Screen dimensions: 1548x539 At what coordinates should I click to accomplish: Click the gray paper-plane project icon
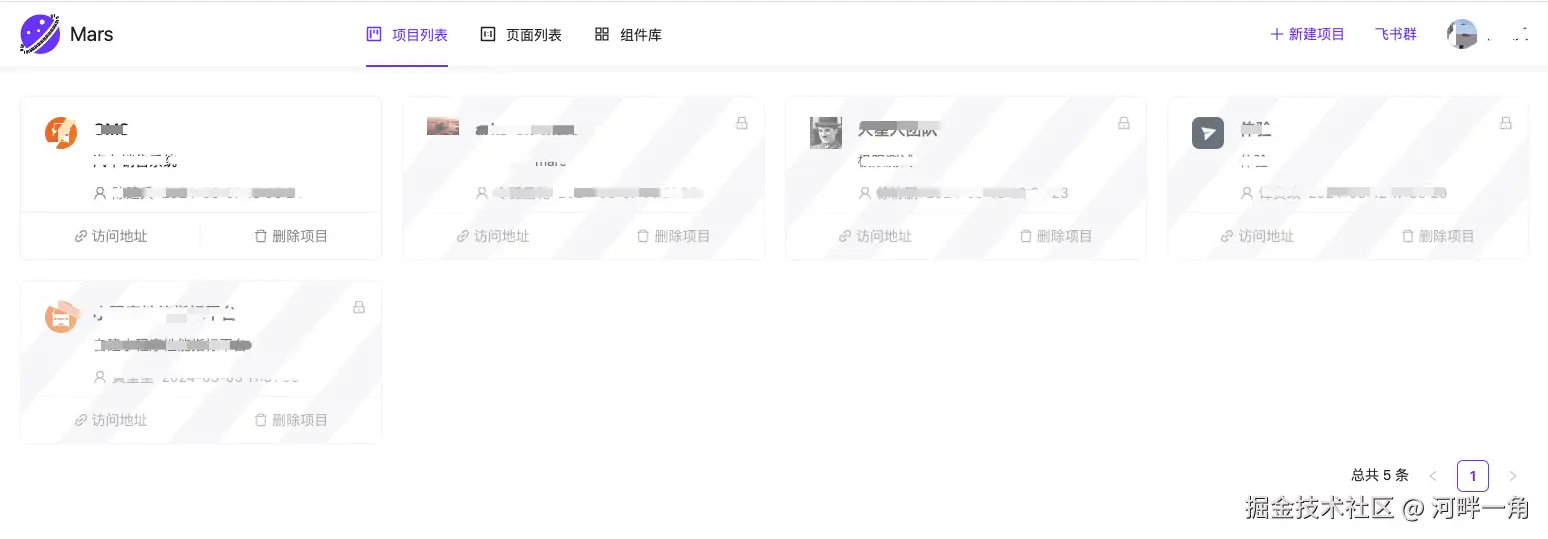point(1208,132)
